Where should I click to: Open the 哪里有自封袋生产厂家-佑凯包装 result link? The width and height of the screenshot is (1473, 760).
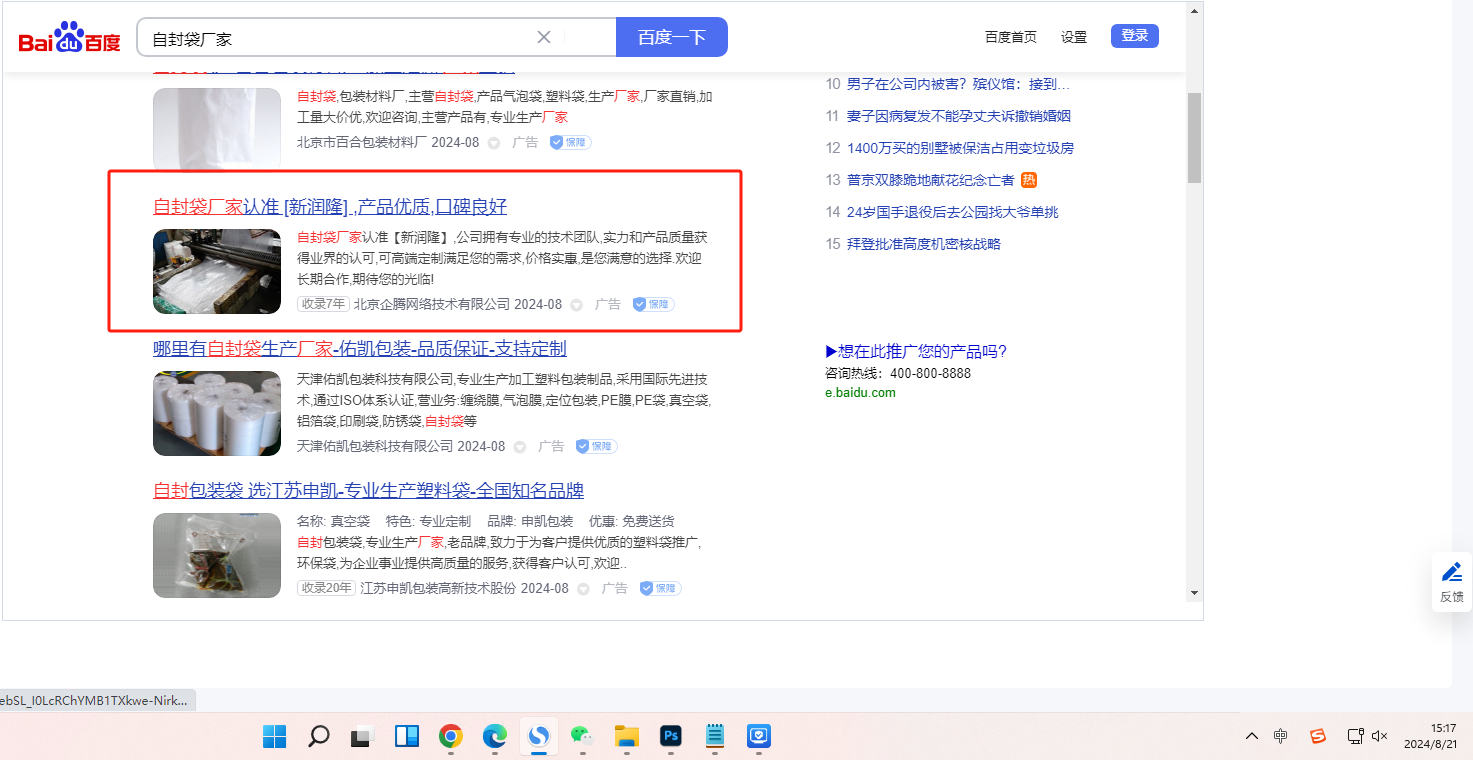tap(359, 349)
